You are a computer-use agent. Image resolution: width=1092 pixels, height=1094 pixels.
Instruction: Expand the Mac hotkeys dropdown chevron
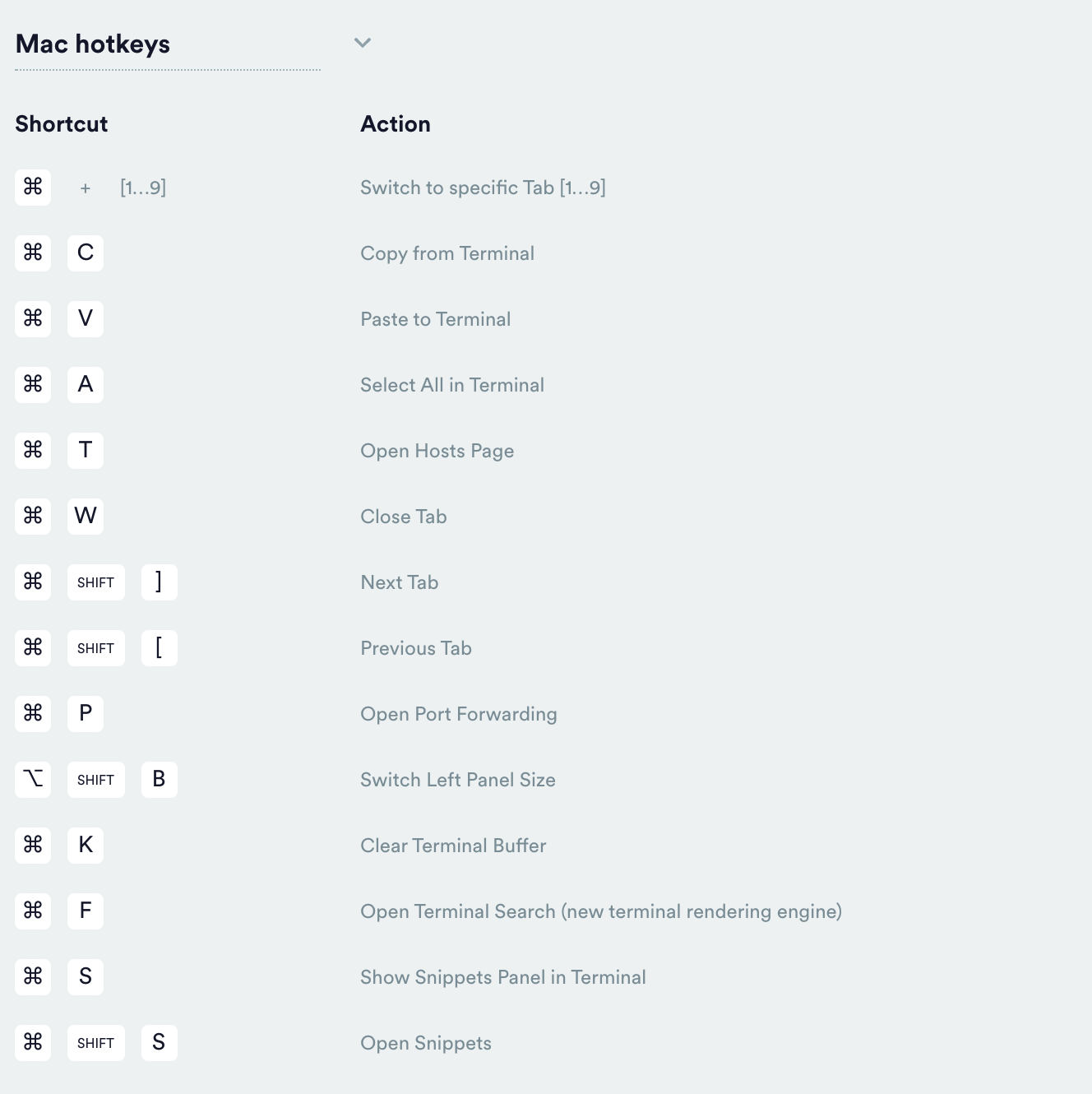pos(363,43)
